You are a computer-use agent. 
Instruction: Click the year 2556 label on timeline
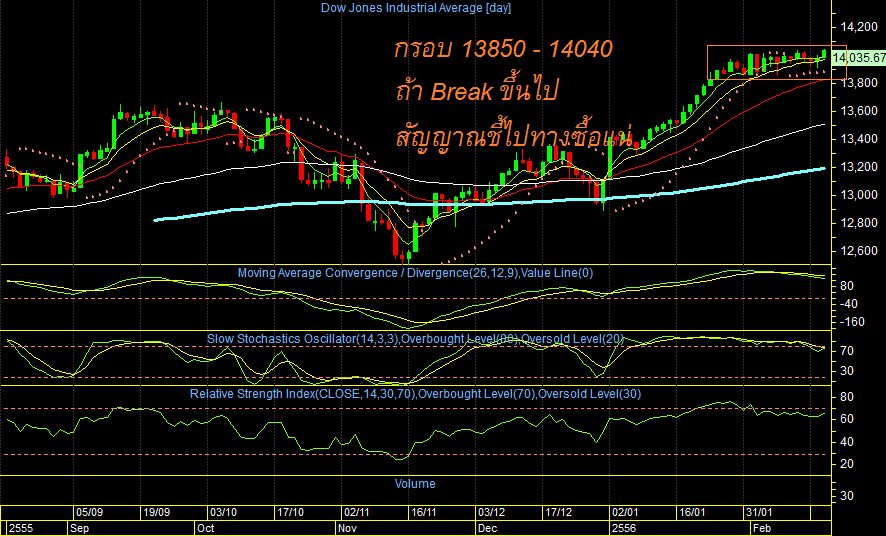[623, 529]
